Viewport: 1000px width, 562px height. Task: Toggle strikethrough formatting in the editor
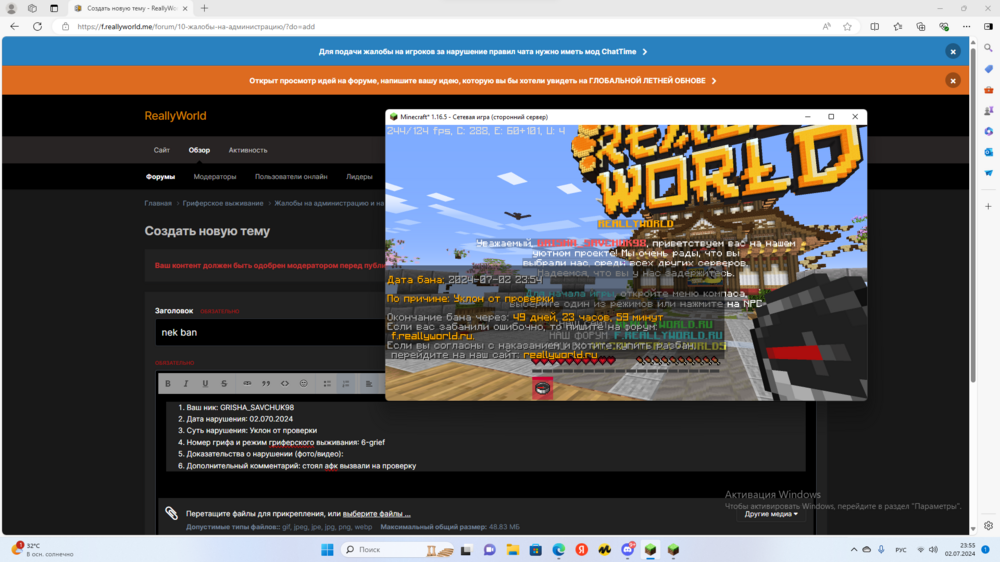point(224,383)
